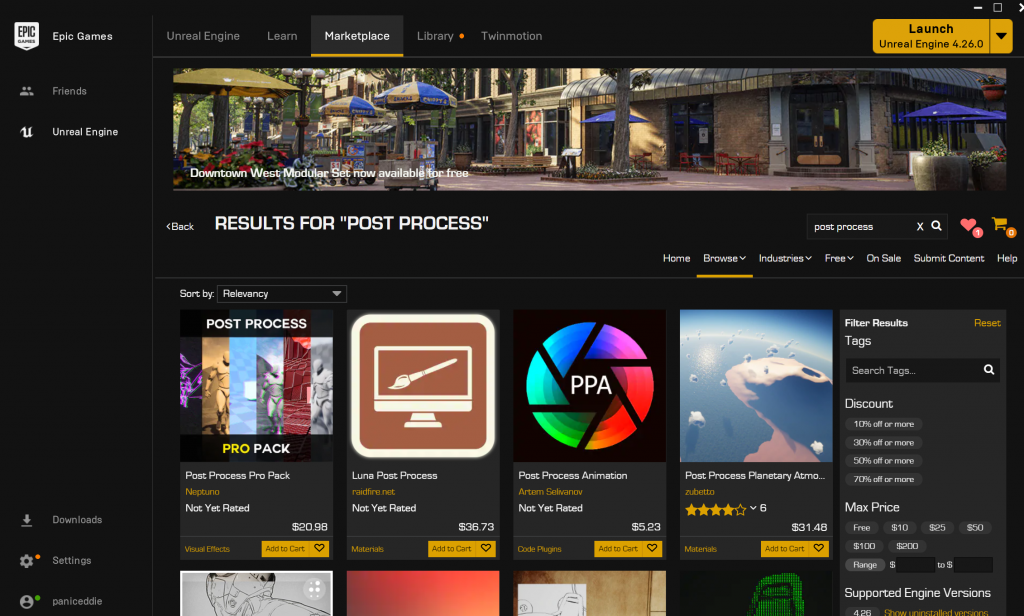The image size is (1024, 616).
Task: Add Post Process Pro Pack to cart
Action: click(285, 549)
